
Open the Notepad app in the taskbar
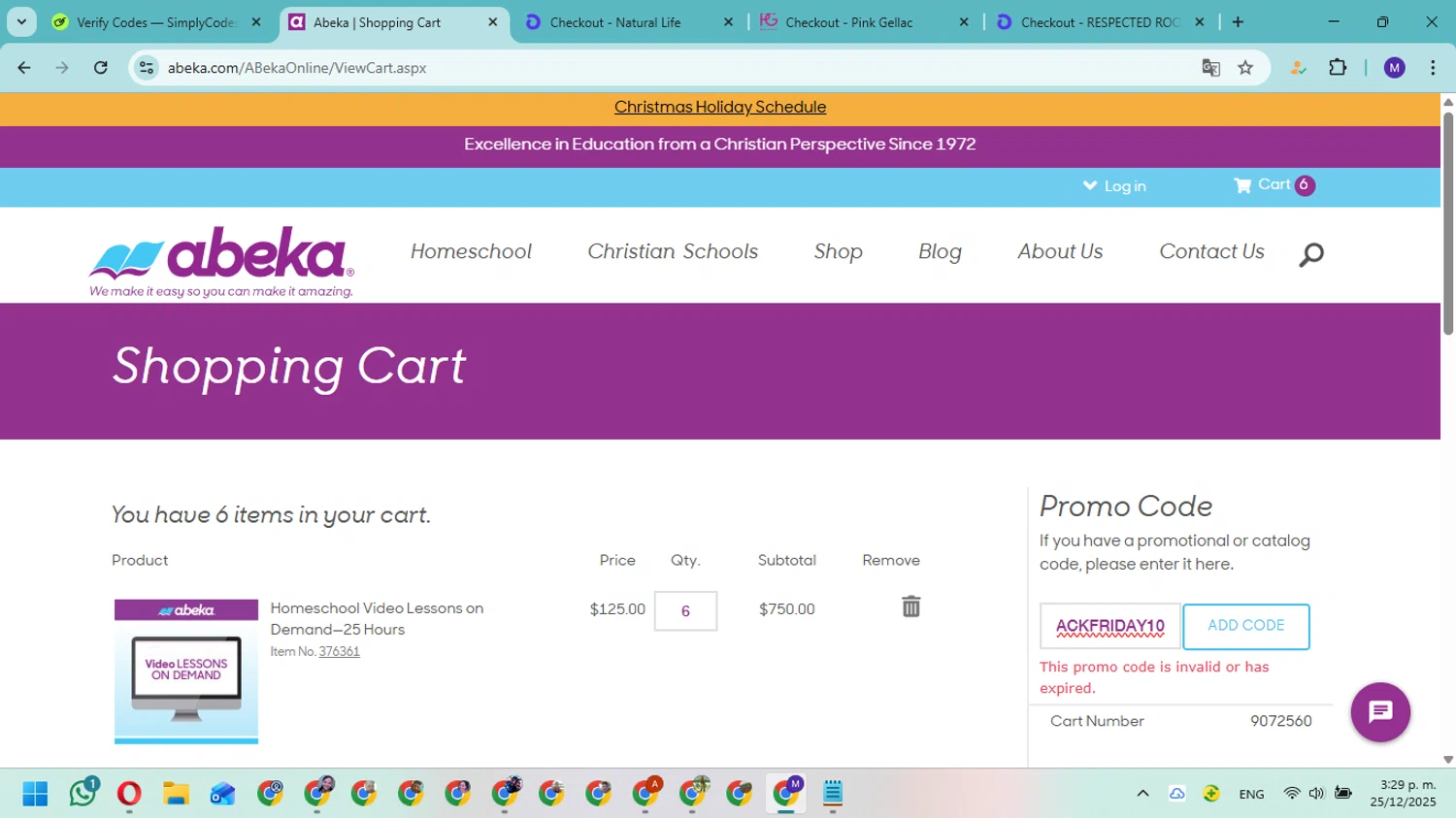tap(833, 794)
